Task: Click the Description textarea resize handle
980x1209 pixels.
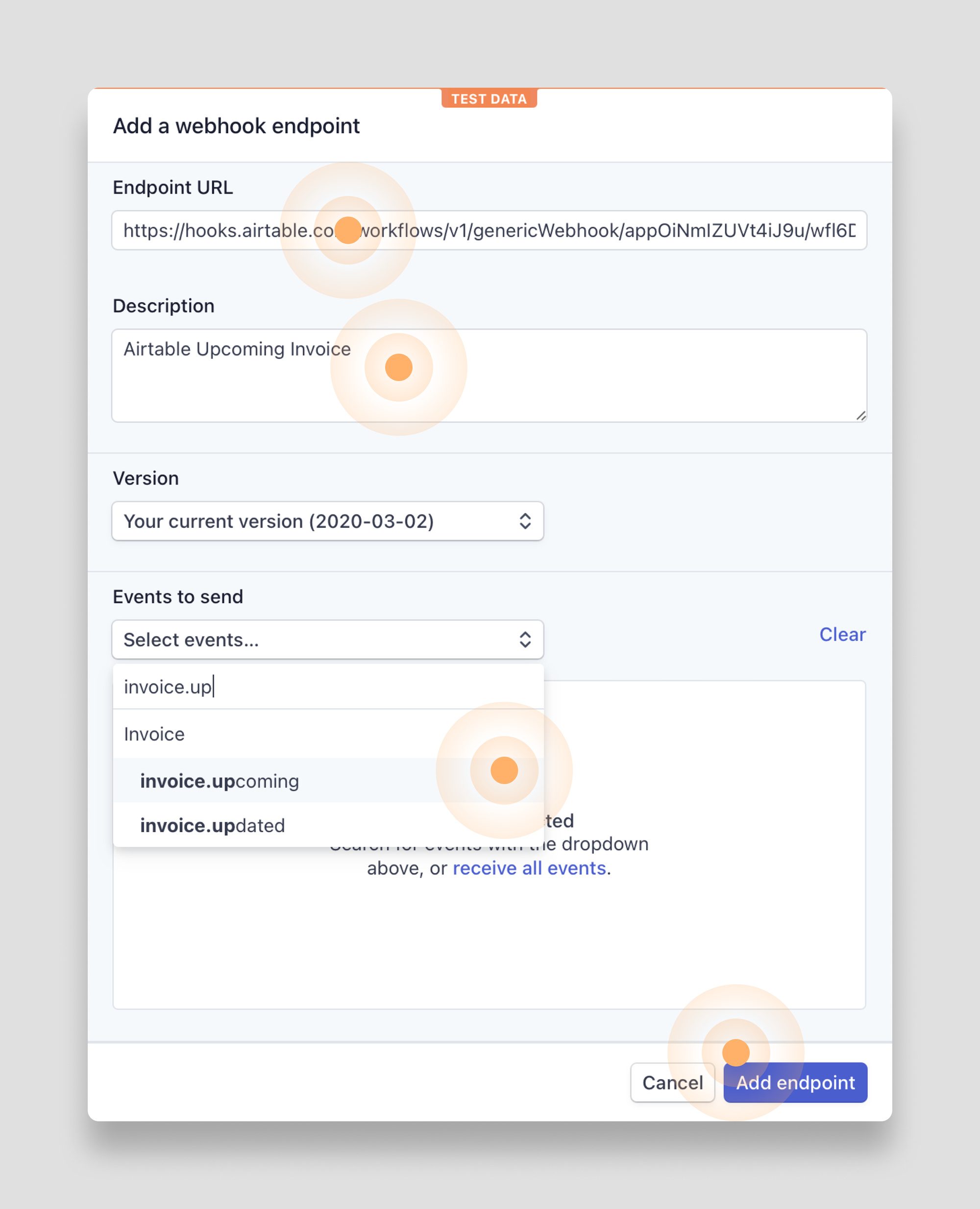Action: click(860, 416)
